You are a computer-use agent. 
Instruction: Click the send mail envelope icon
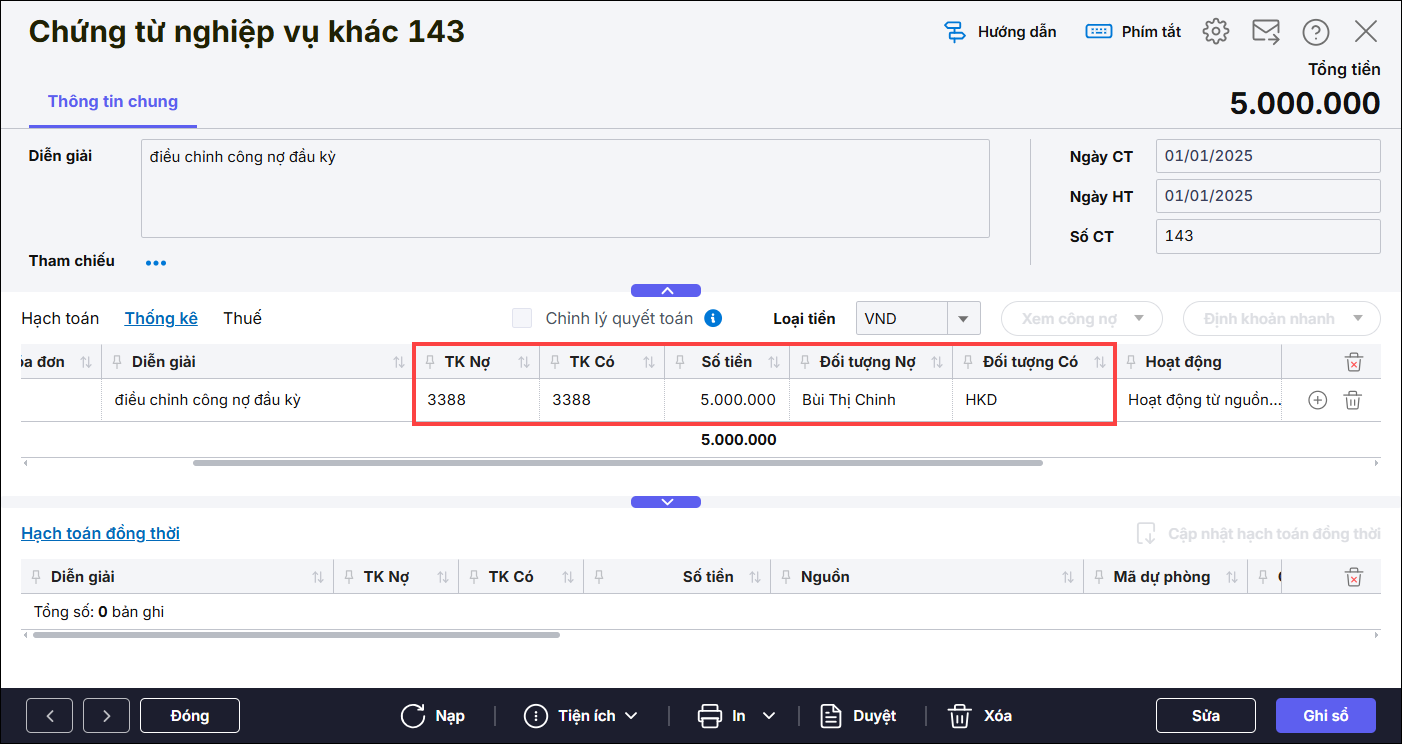click(1266, 31)
